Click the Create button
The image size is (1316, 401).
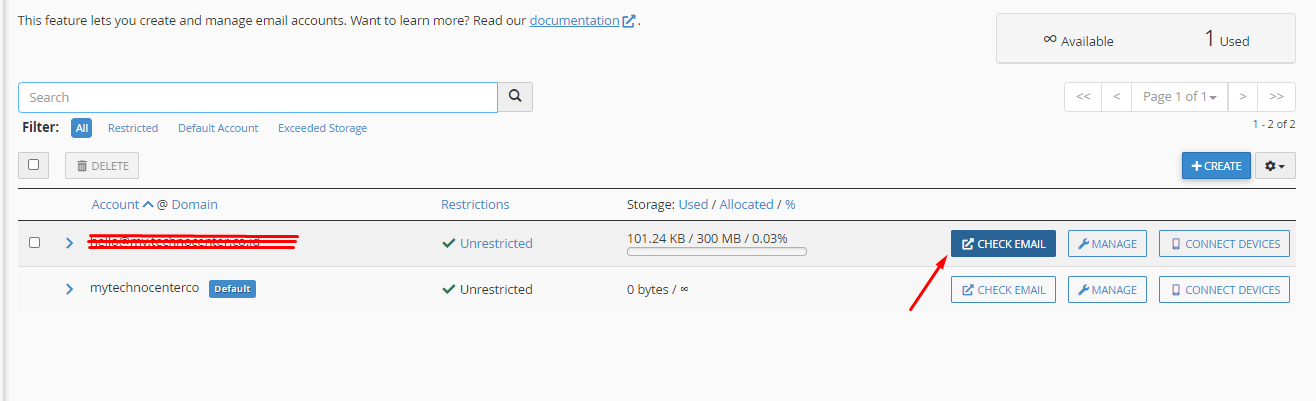pyautogui.click(x=1216, y=166)
